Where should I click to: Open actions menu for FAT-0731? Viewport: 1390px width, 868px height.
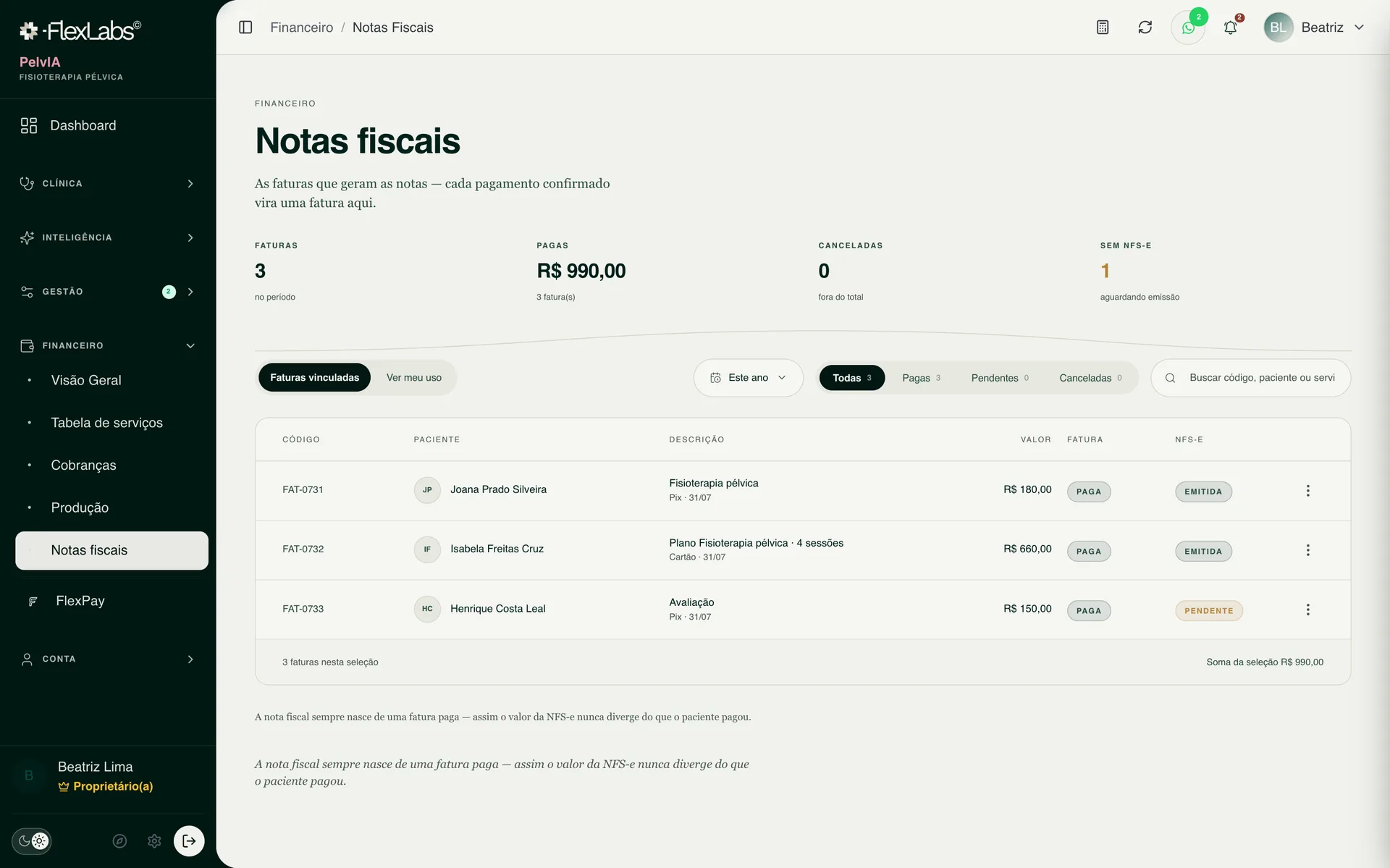pyautogui.click(x=1307, y=491)
